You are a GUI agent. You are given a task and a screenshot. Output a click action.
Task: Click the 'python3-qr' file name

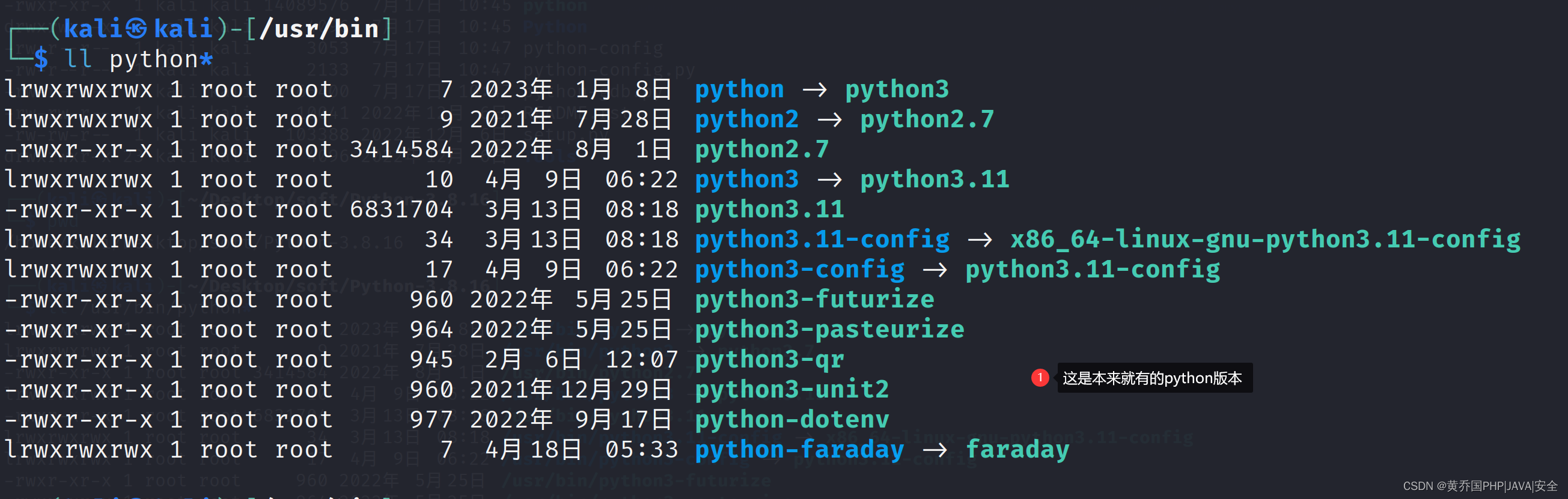pos(770,360)
